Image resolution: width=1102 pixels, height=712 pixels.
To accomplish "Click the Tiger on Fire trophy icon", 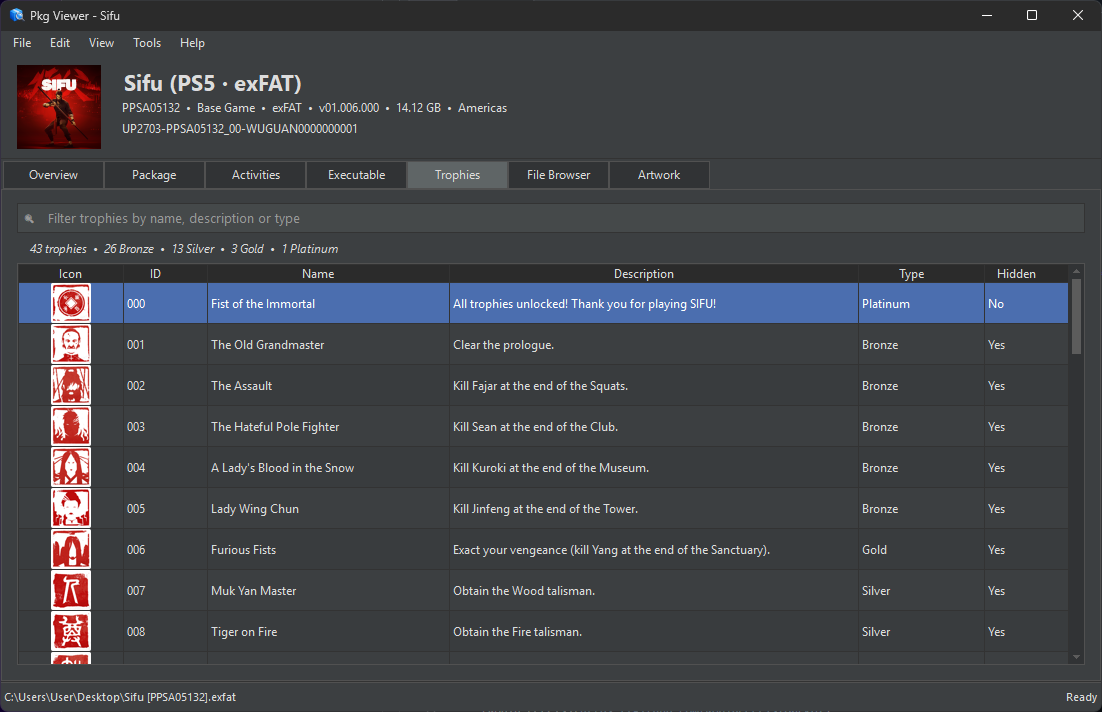I will tap(71, 631).
